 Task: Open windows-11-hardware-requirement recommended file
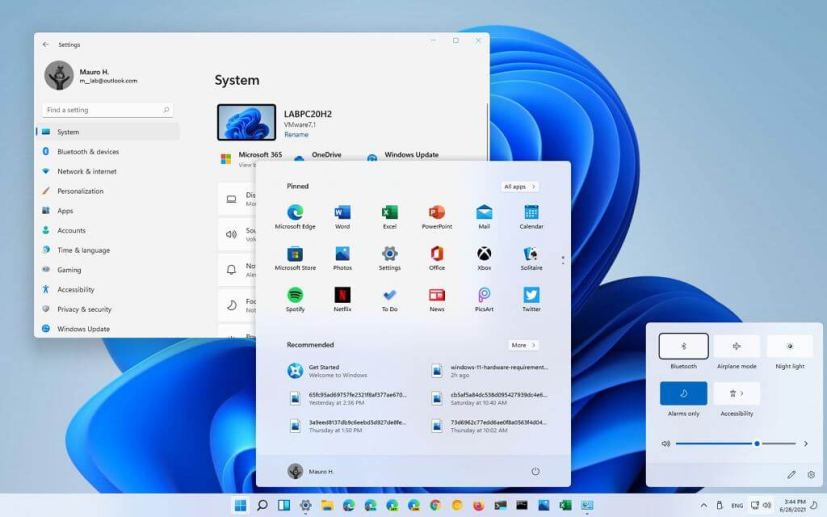pyautogui.click(x=489, y=371)
